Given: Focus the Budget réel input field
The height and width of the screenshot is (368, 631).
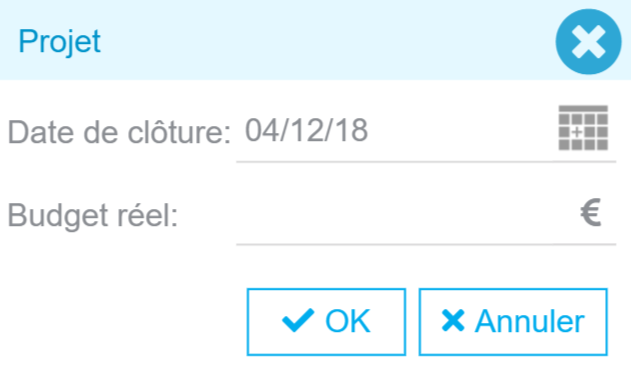Looking at the screenshot, I should pos(426,215).
